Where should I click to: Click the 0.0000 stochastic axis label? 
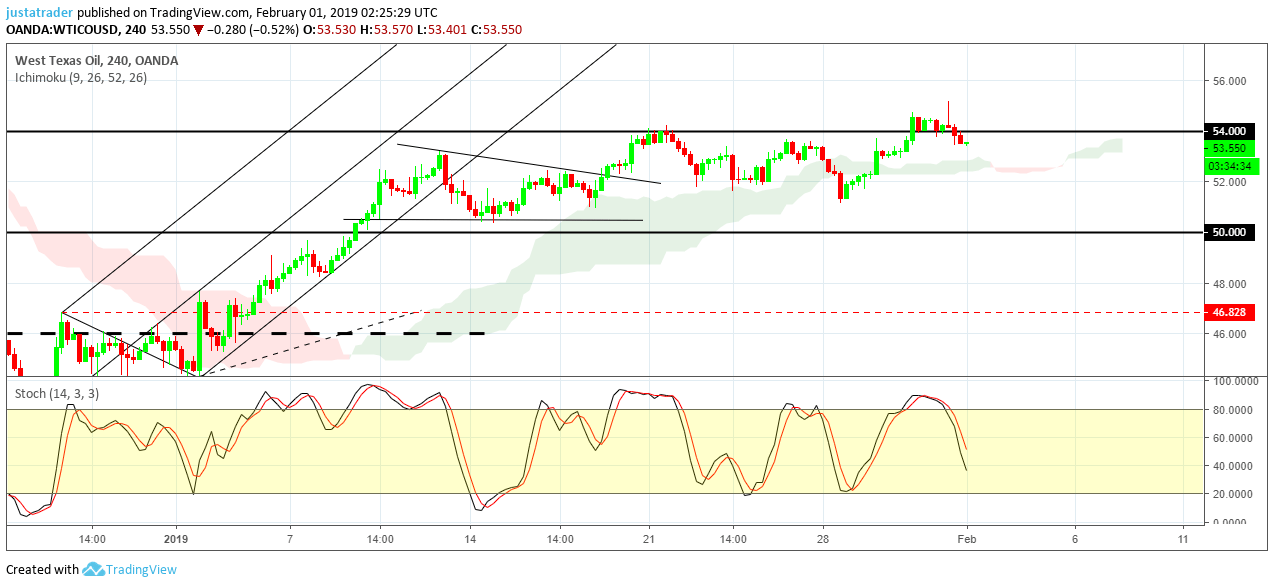click(1231, 522)
